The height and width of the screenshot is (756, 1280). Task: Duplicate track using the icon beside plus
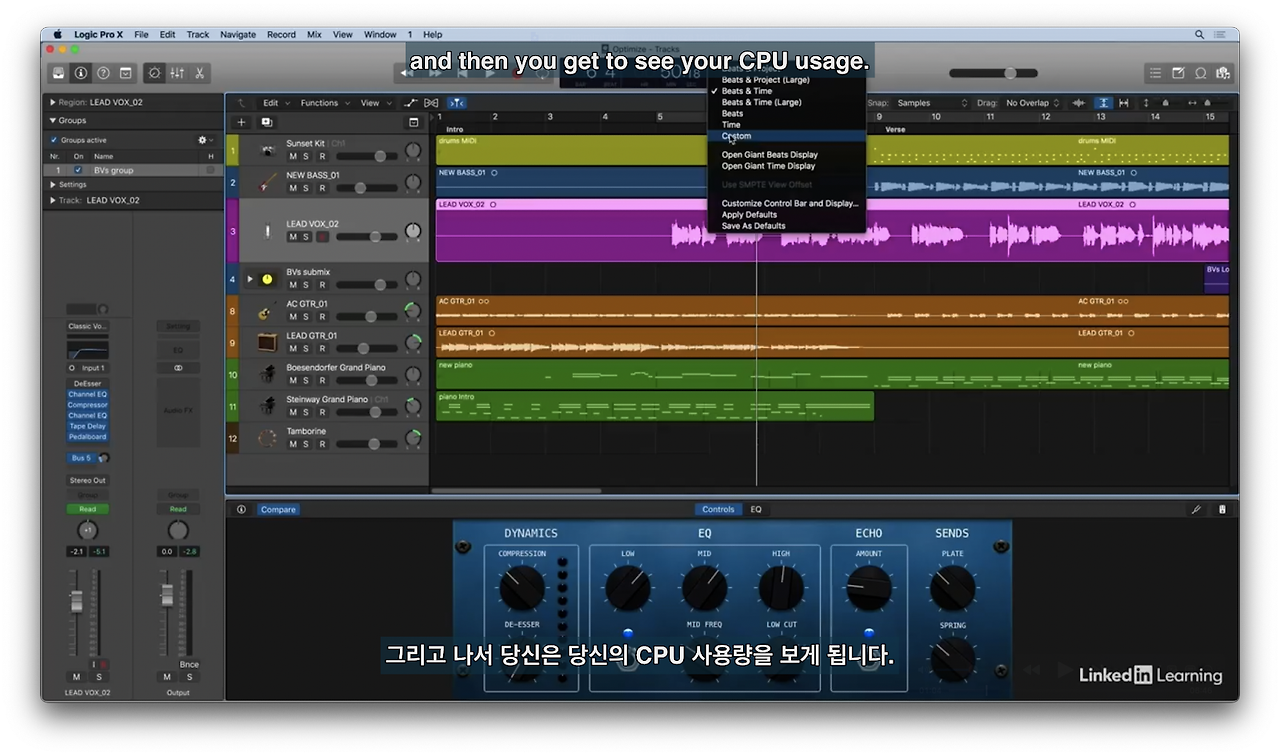click(267, 122)
